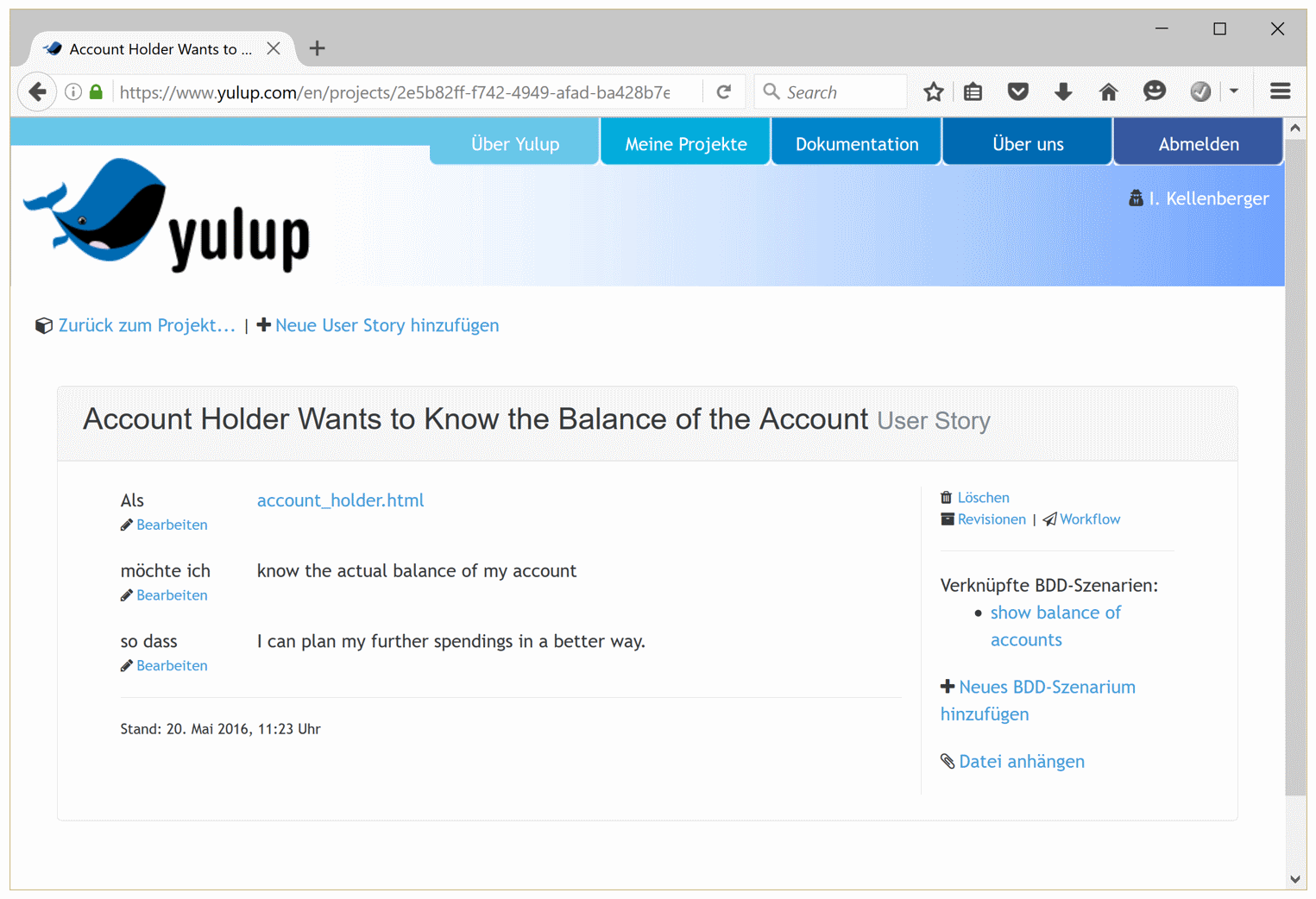Click the plus icon before Neue User Story
Viewport: 1316px width, 899px height.
click(x=264, y=324)
